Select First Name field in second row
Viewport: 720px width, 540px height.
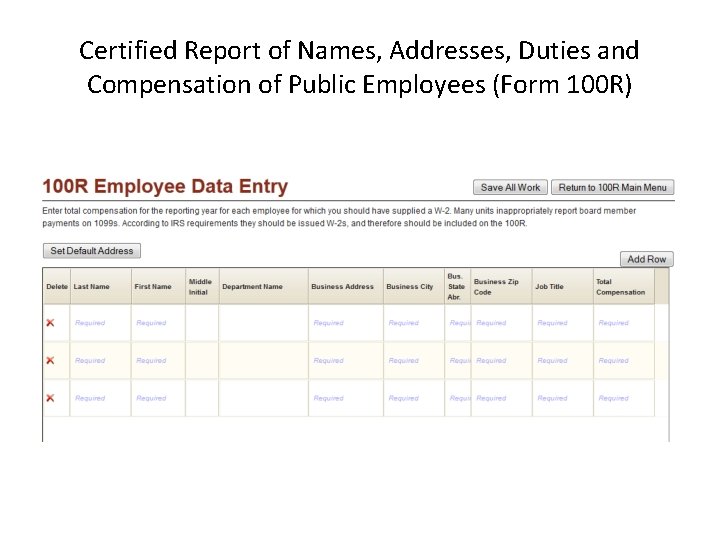click(x=158, y=360)
